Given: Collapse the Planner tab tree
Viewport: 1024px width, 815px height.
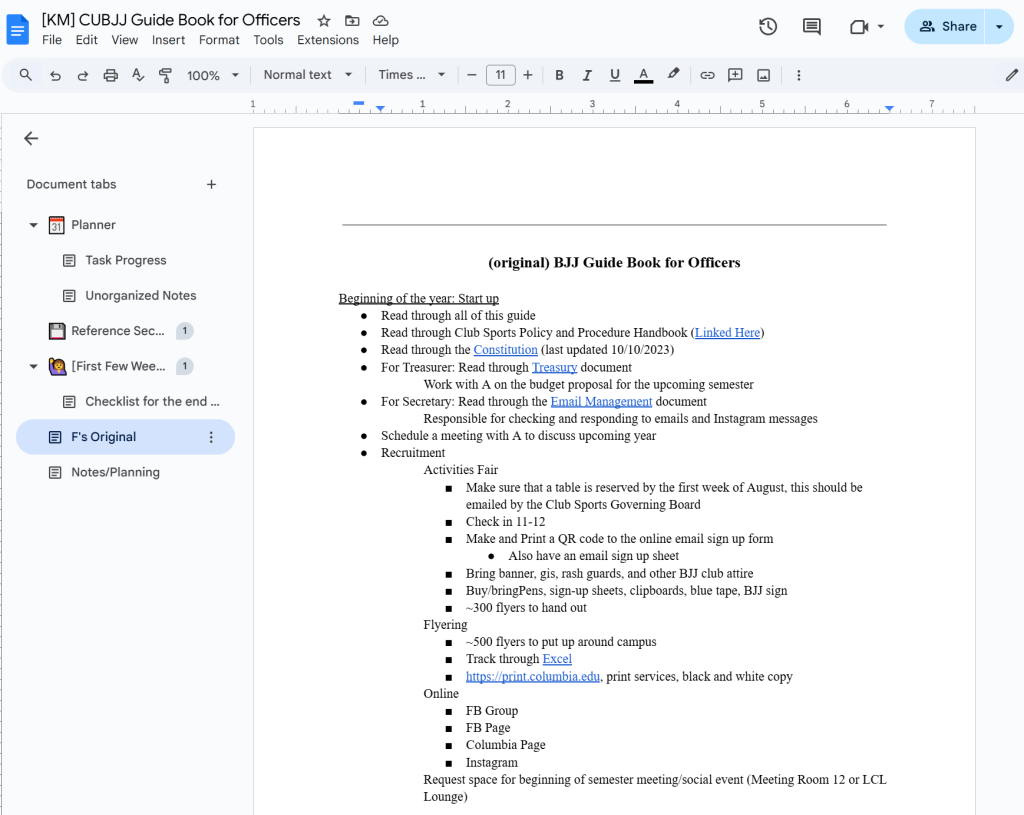Looking at the screenshot, I should coord(33,225).
